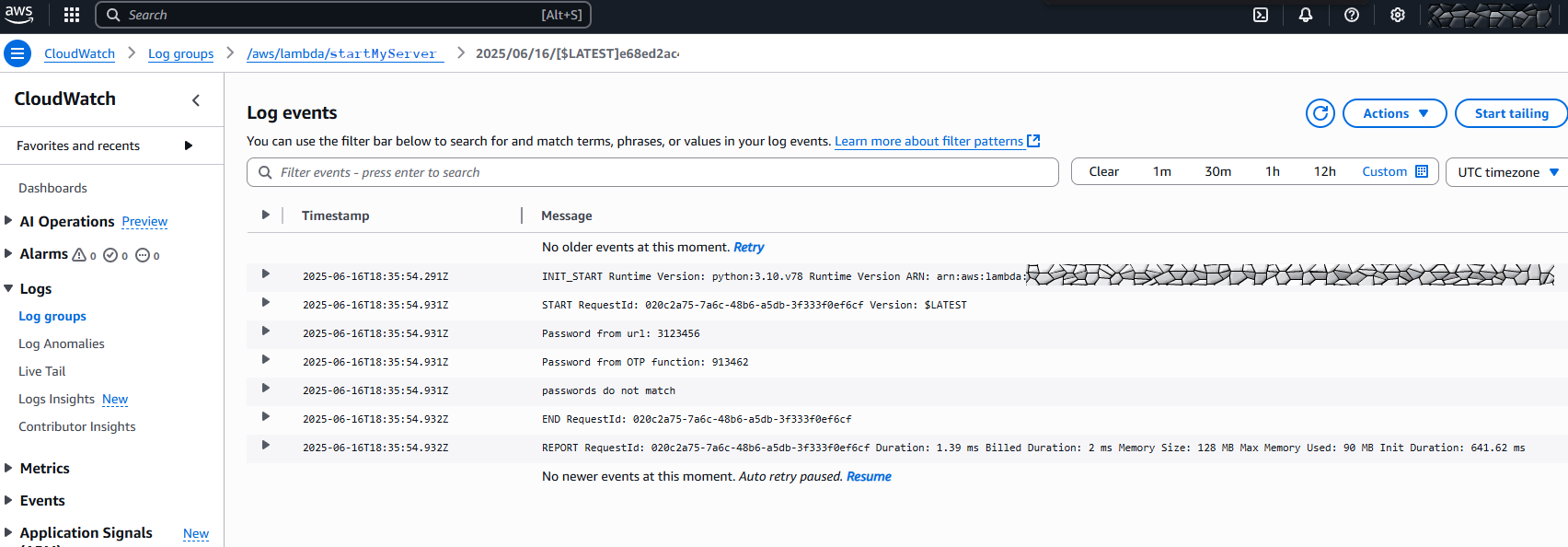
Task: Expand the Metrics section
Action: tap(8, 468)
